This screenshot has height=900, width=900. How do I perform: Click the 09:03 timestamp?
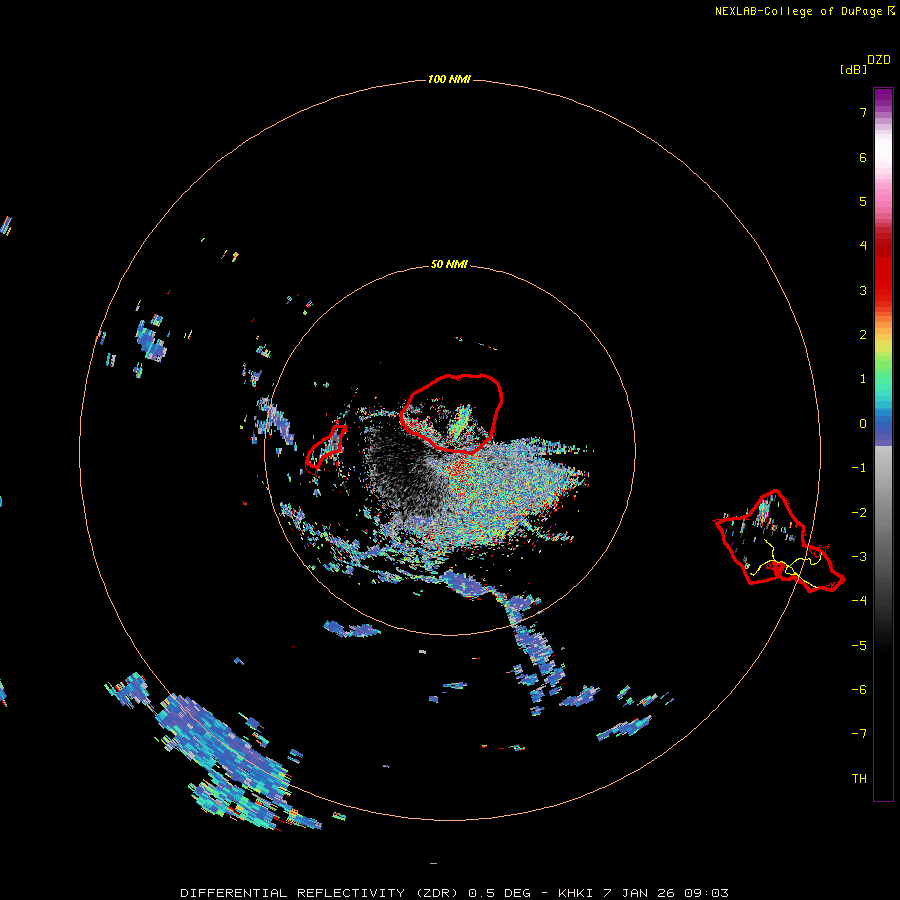(x=707, y=893)
